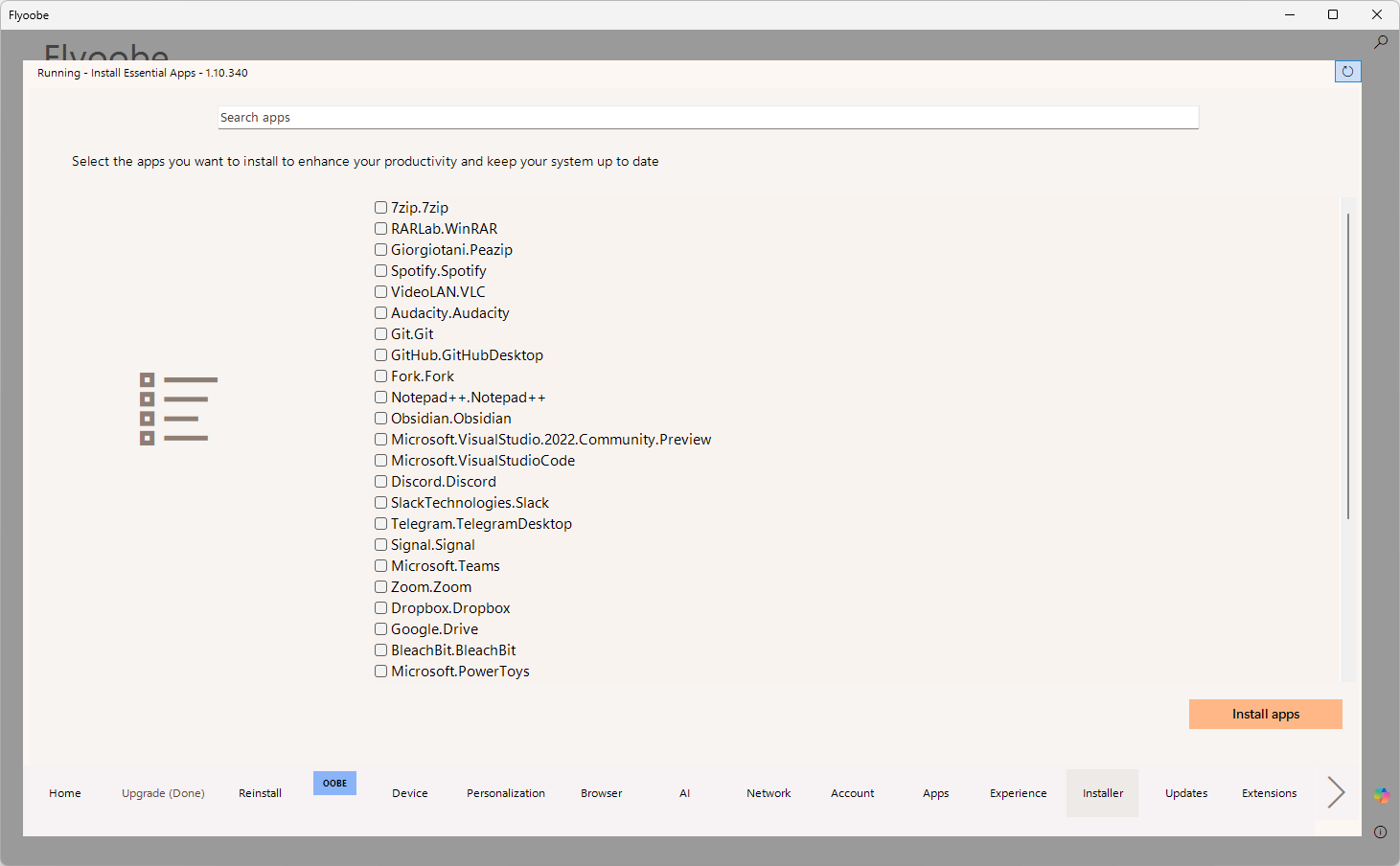Focus the Search apps input field
Screen dimensions: 1400x866
[x=708, y=117]
